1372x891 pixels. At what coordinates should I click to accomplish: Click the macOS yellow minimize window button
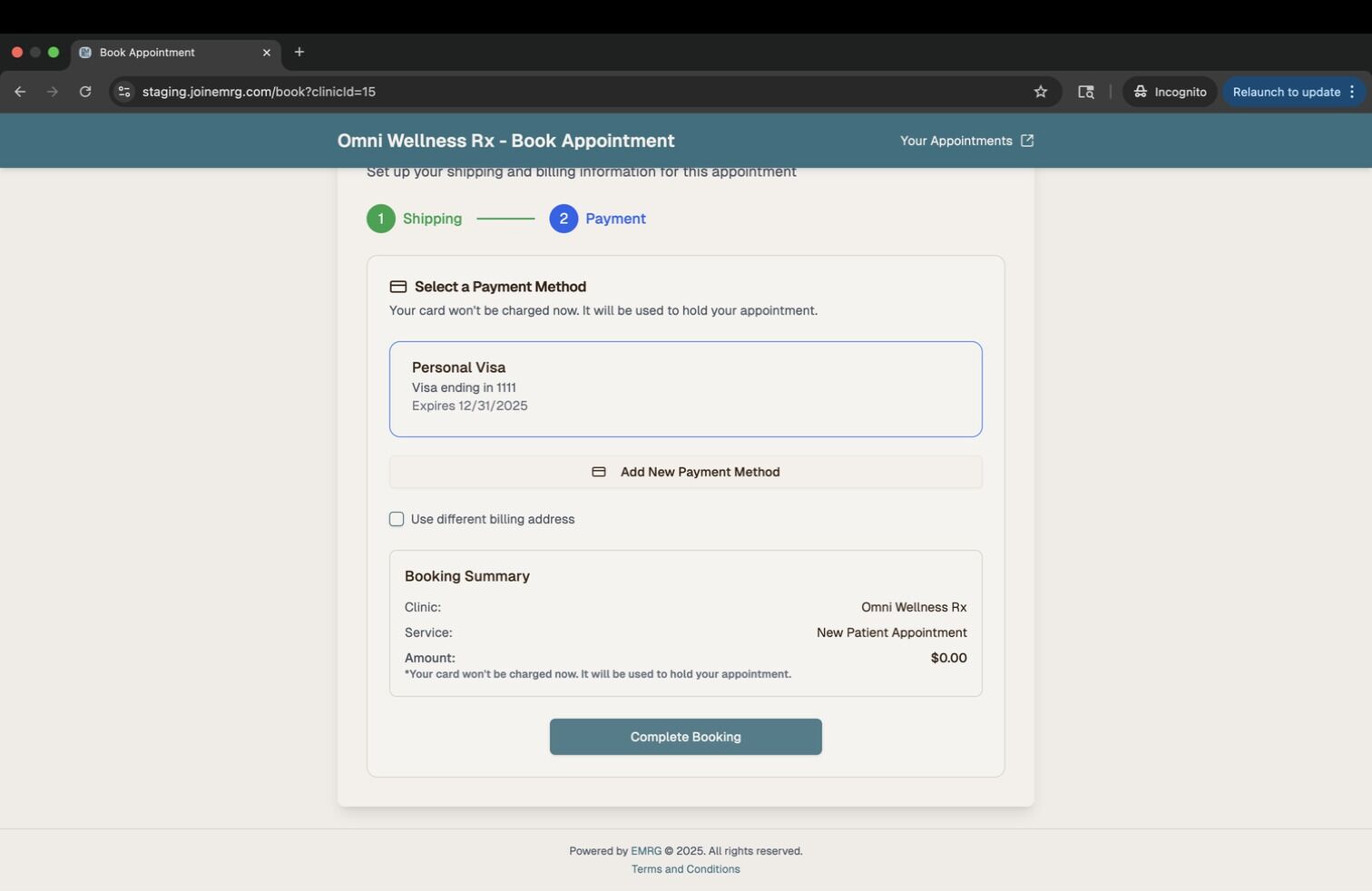(x=35, y=53)
